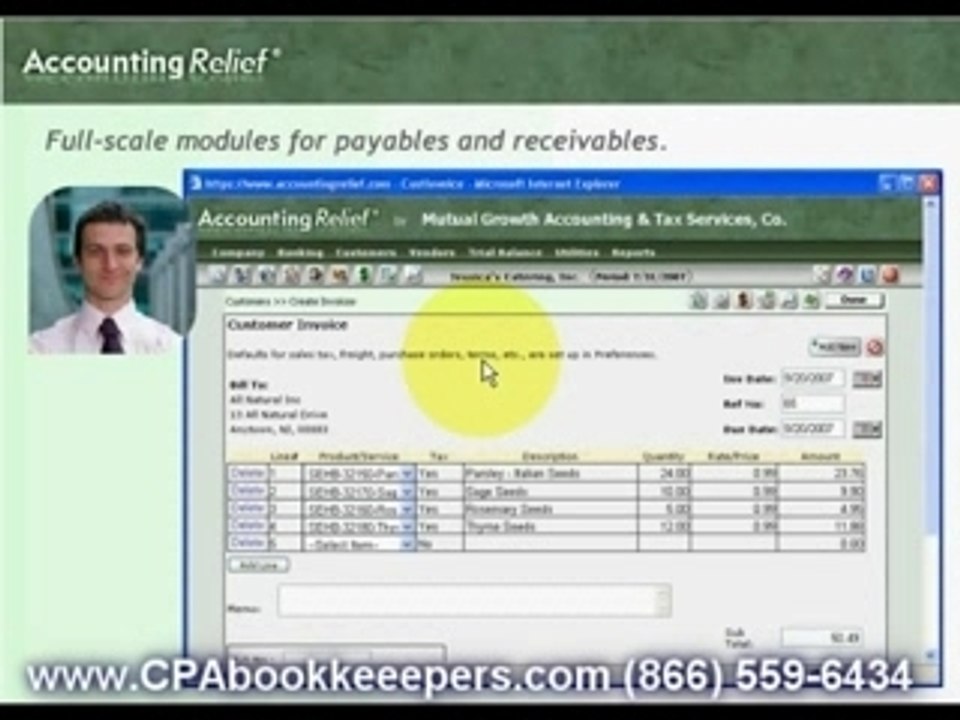Open the Customers menu
960x720 pixels.
click(x=366, y=253)
